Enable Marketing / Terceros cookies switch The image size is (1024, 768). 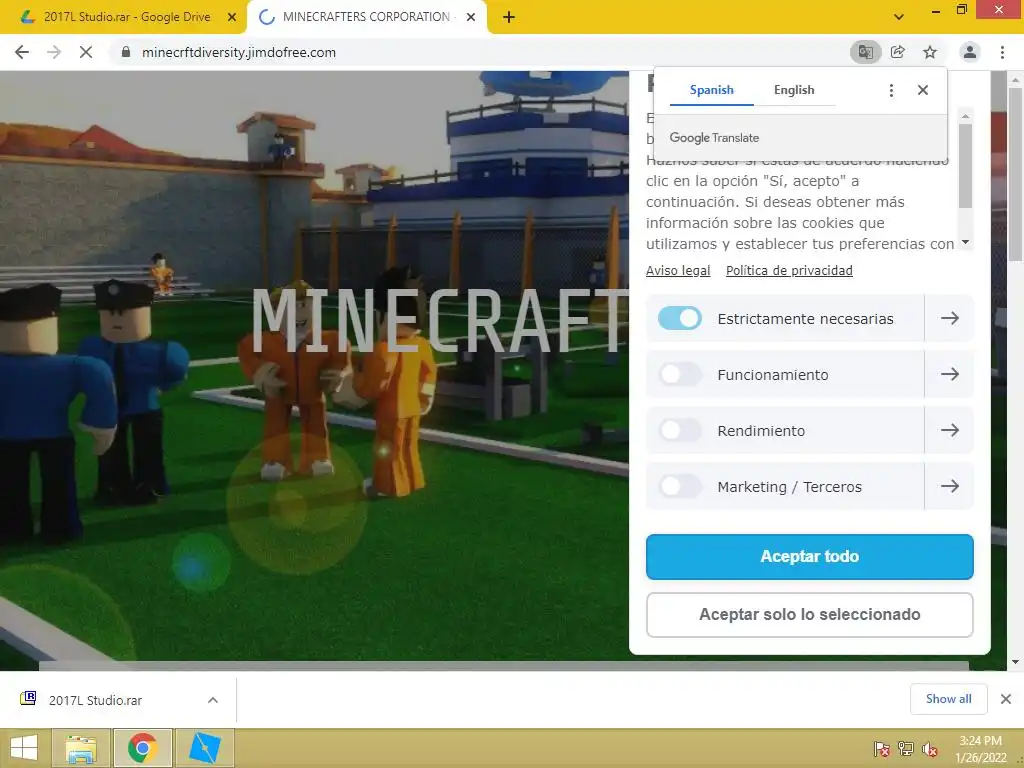pyautogui.click(x=680, y=487)
